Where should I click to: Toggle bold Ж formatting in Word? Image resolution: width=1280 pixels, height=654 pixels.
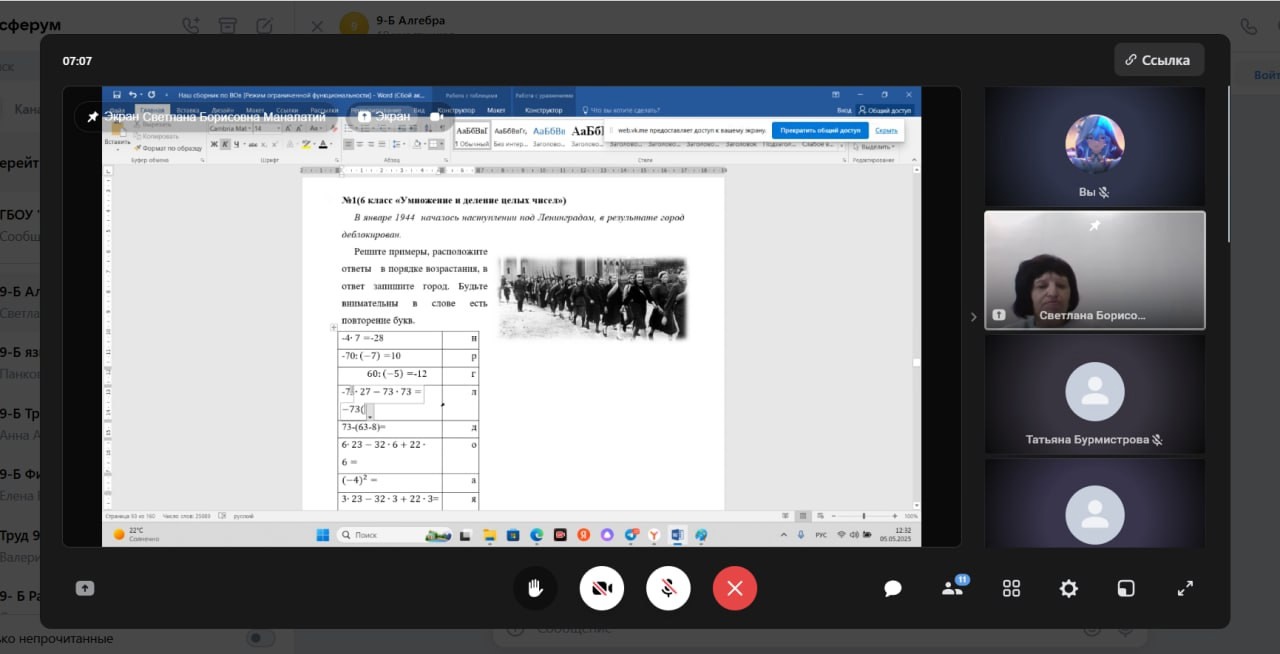(214, 144)
